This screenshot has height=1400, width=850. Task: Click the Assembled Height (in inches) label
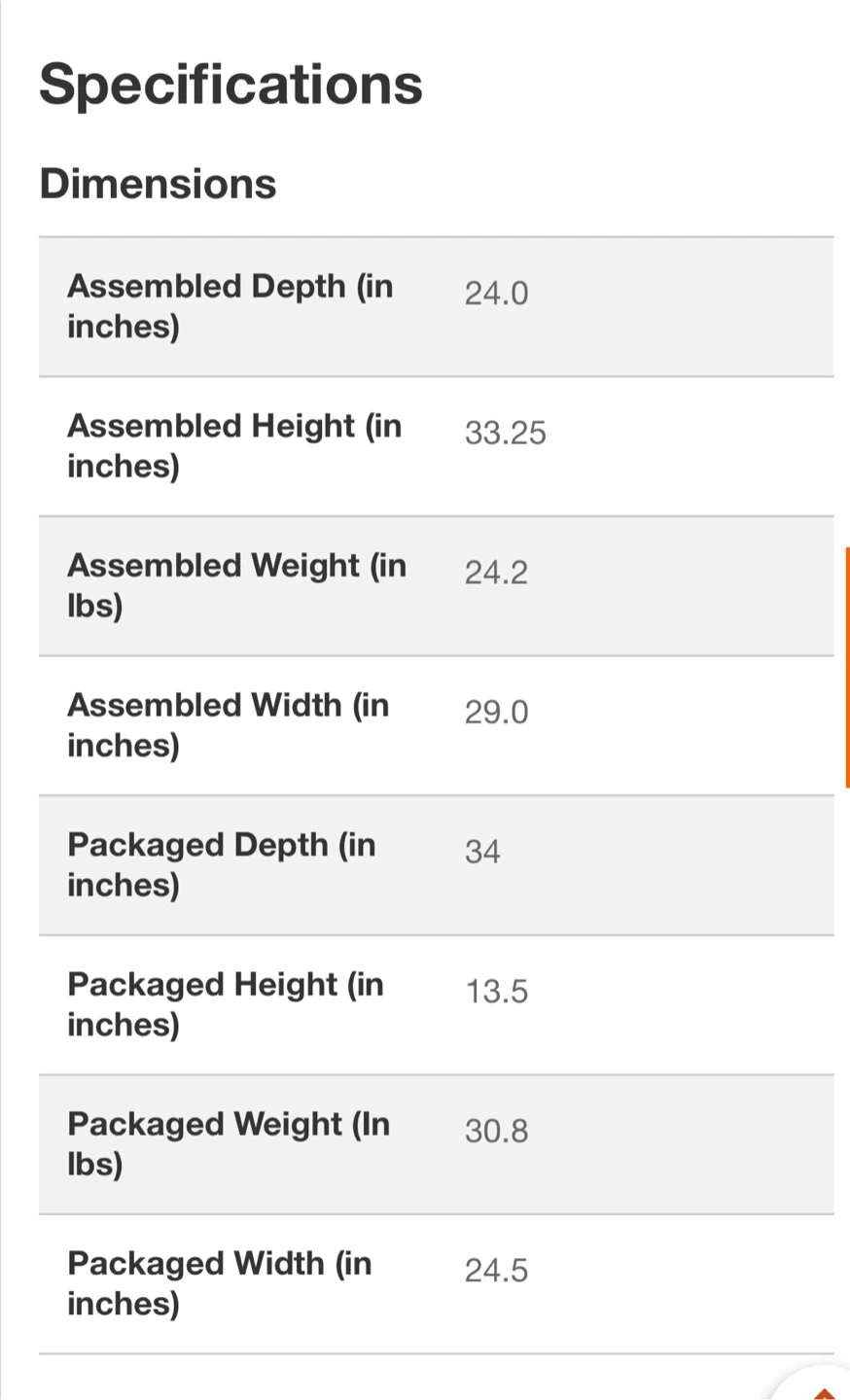click(x=234, y=446)
